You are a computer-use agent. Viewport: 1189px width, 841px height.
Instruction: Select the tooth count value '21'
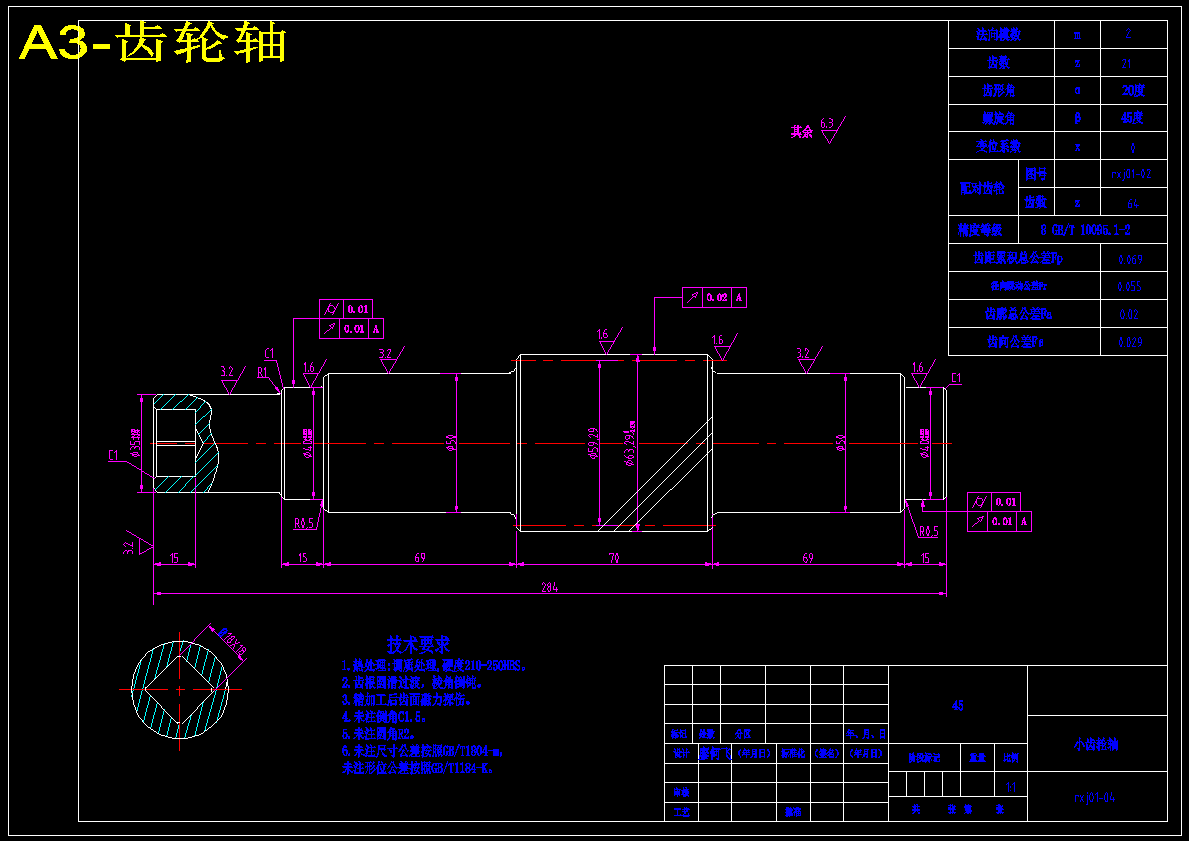(x=1127, y=64)
